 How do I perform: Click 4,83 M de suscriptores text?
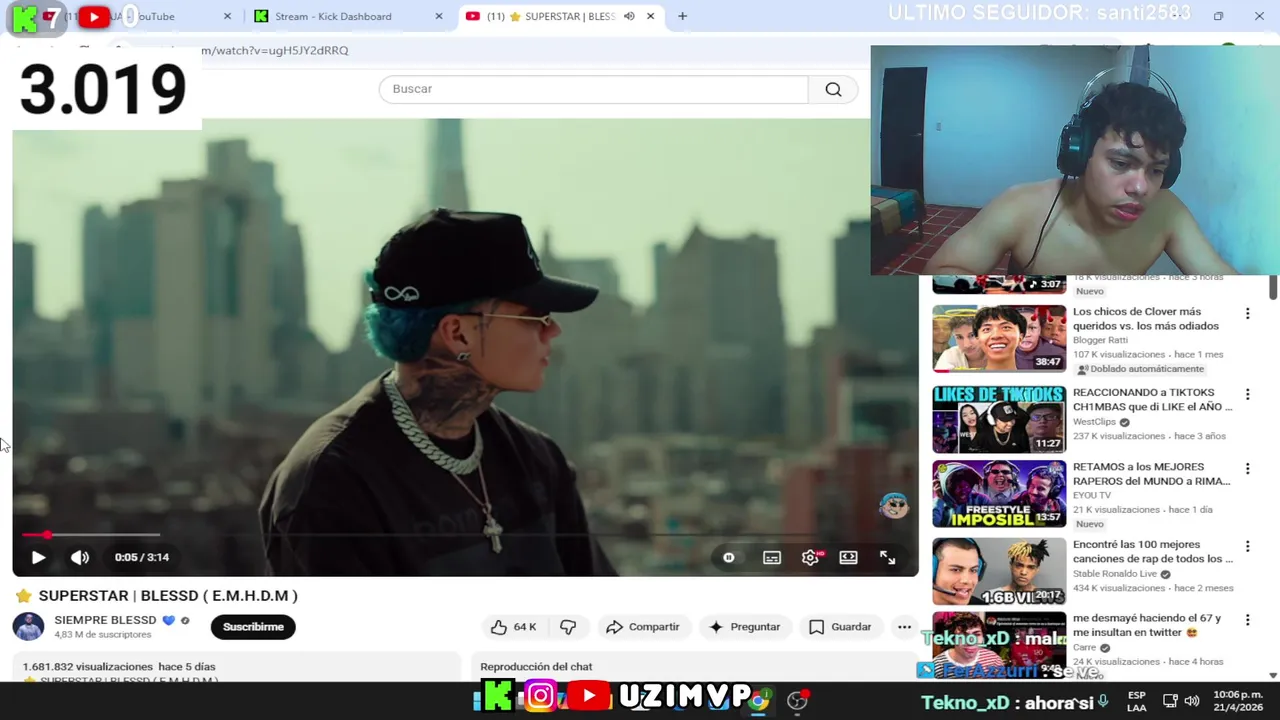pos(103,635)
